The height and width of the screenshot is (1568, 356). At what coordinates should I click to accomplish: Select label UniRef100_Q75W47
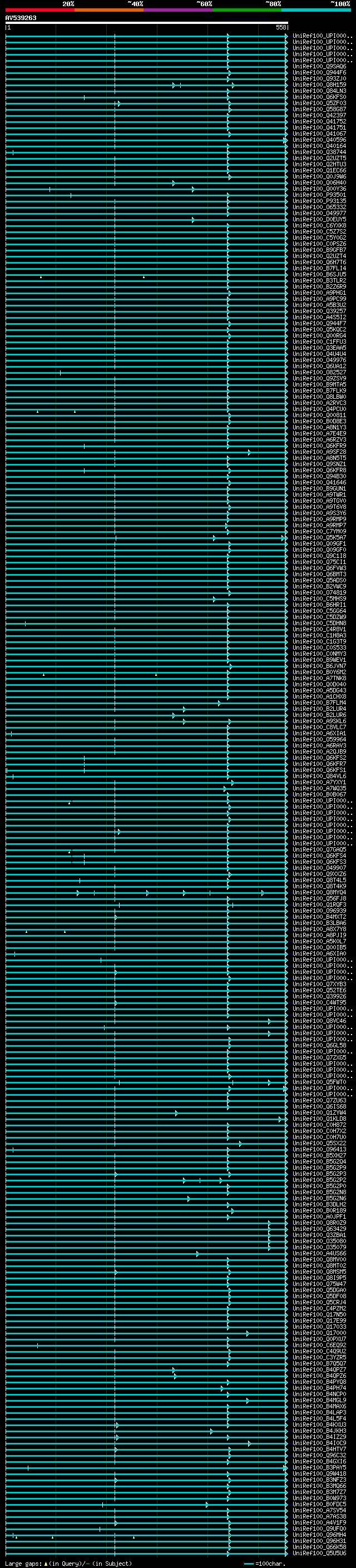click(x=319, y=1284)
